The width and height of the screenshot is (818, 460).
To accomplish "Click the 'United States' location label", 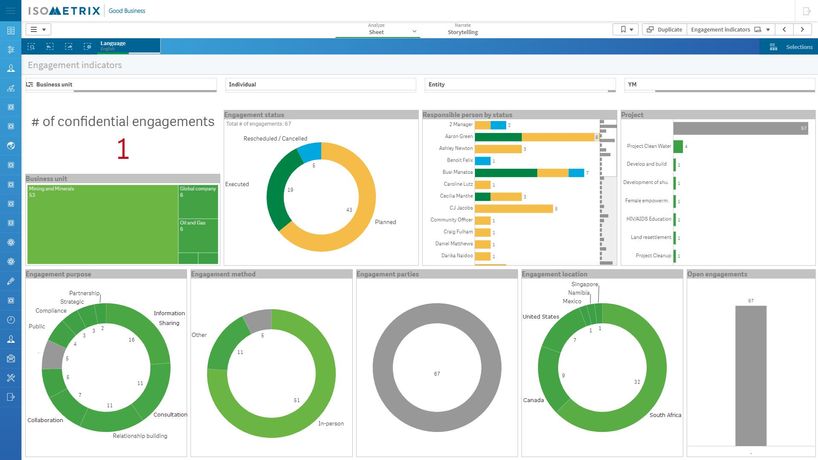I will click(541, 317).
